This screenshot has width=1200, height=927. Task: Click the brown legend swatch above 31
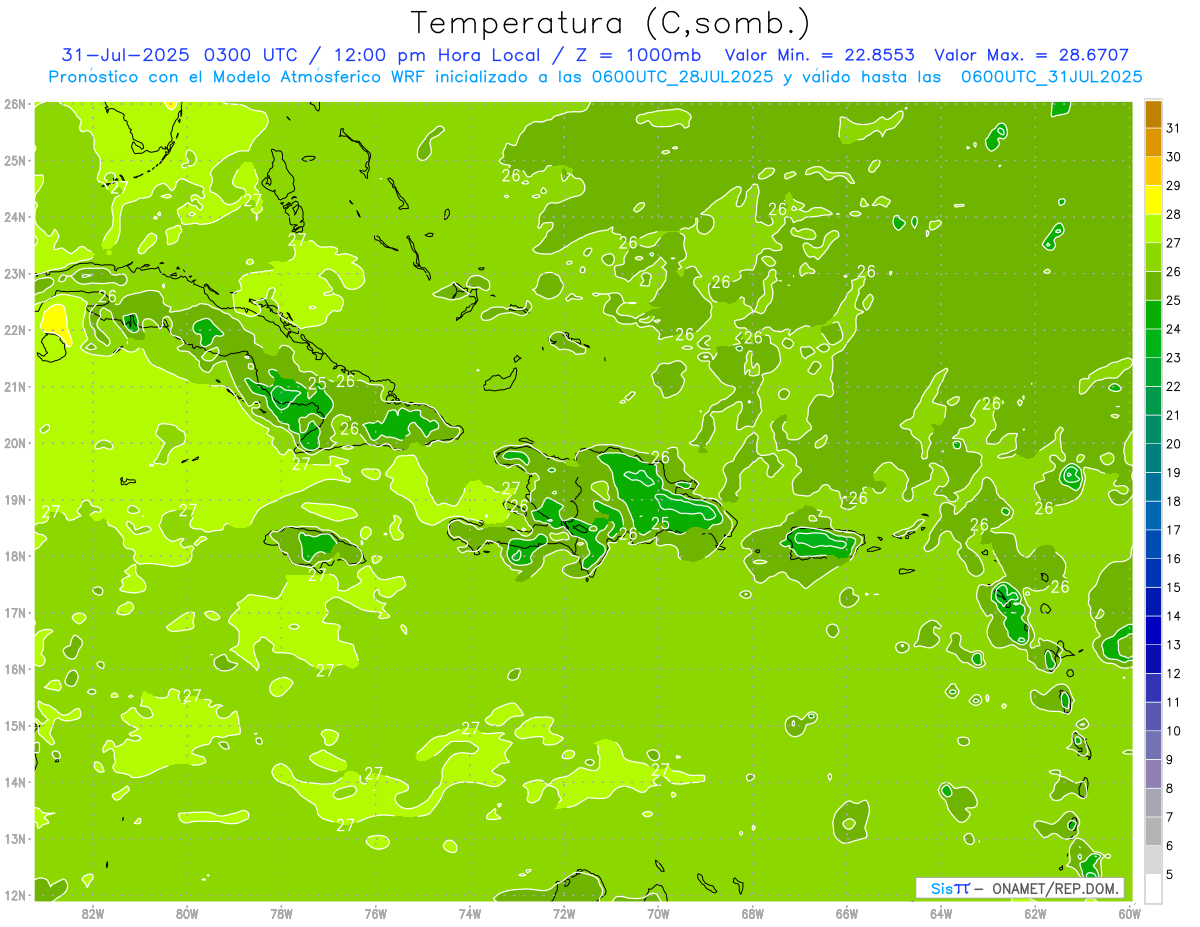pos(1153,114)
